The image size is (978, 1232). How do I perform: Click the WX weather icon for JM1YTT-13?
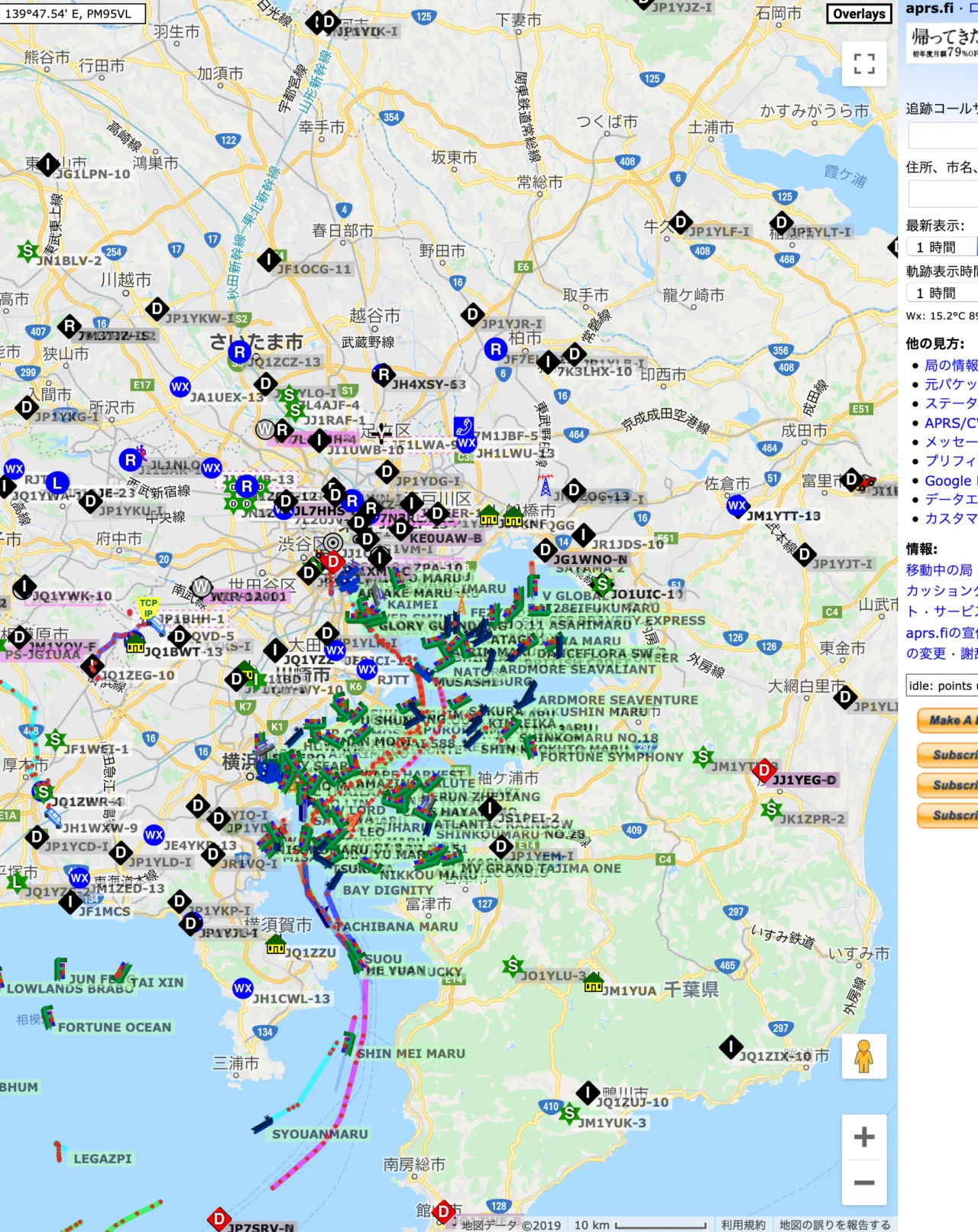coord(737,506)
